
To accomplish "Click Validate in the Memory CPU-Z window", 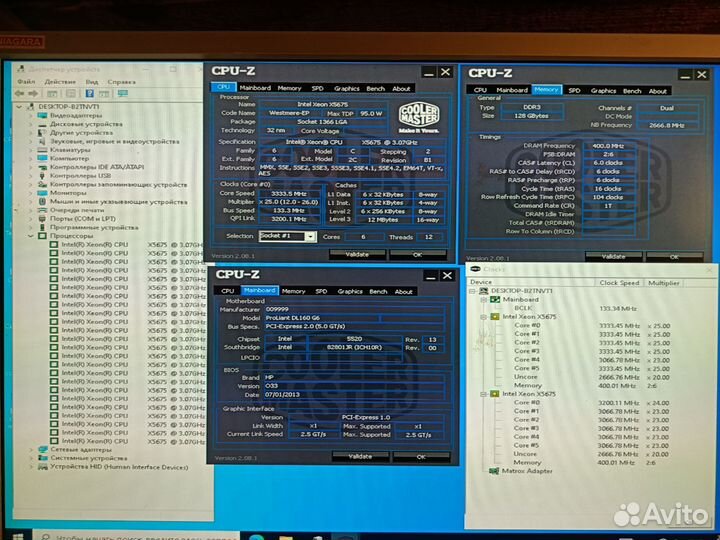I will point(613,257).
